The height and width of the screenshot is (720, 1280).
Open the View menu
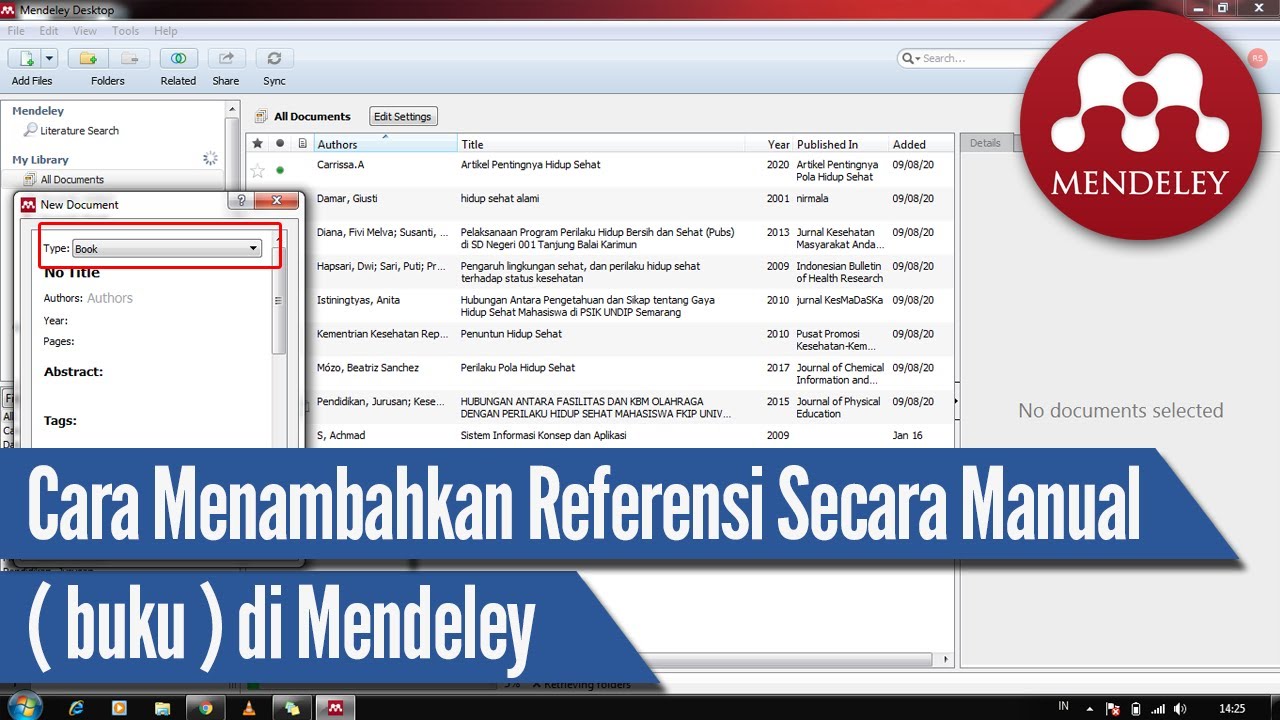(85, 31)
